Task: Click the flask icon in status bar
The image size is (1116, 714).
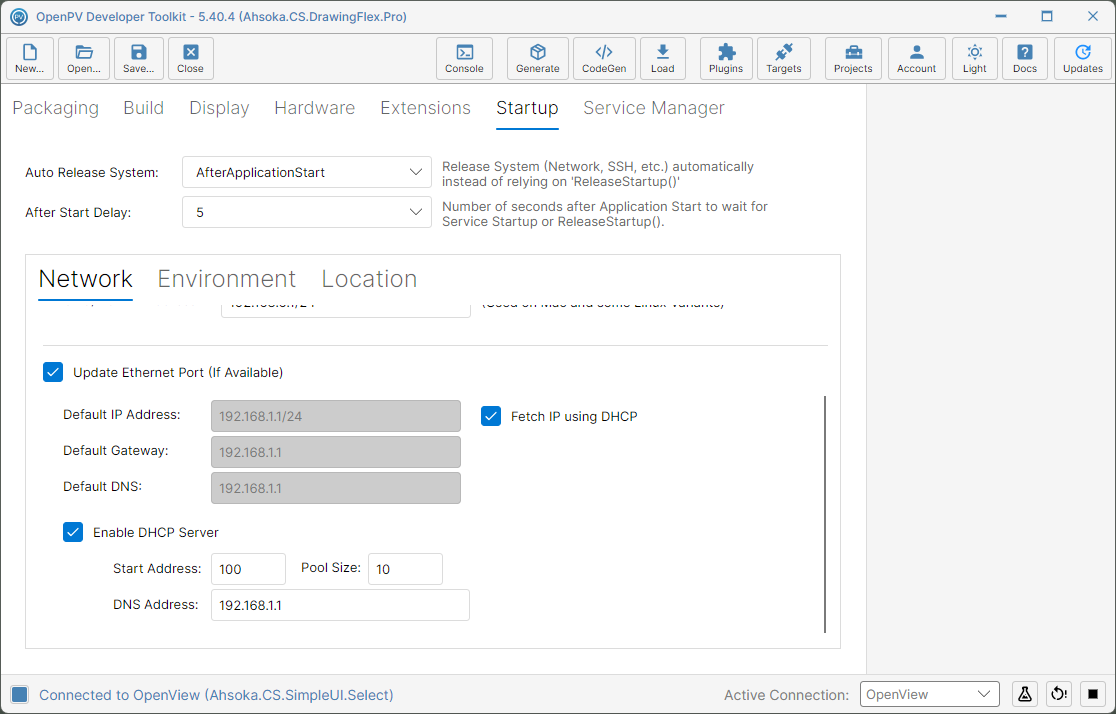Action: 1025,694
